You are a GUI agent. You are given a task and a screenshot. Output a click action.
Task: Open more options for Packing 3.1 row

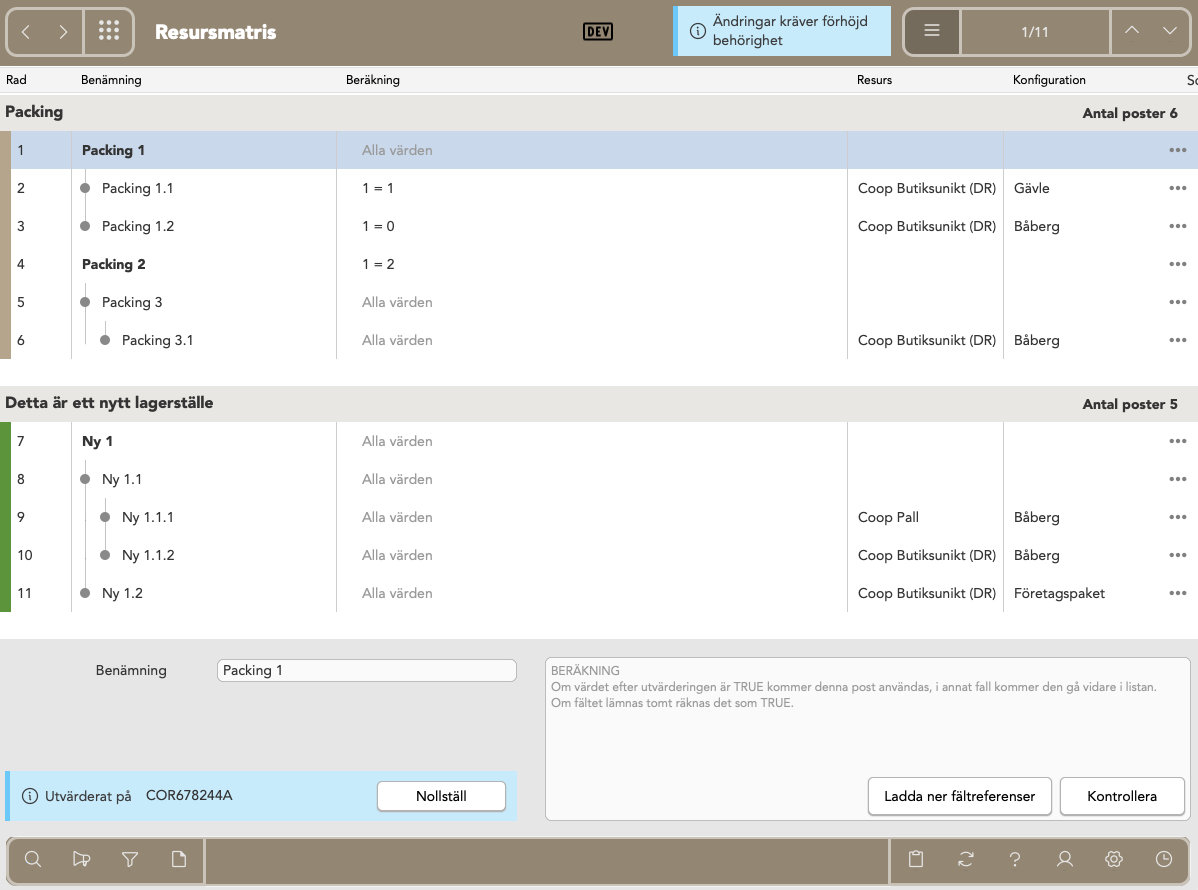pos(1177,340)
